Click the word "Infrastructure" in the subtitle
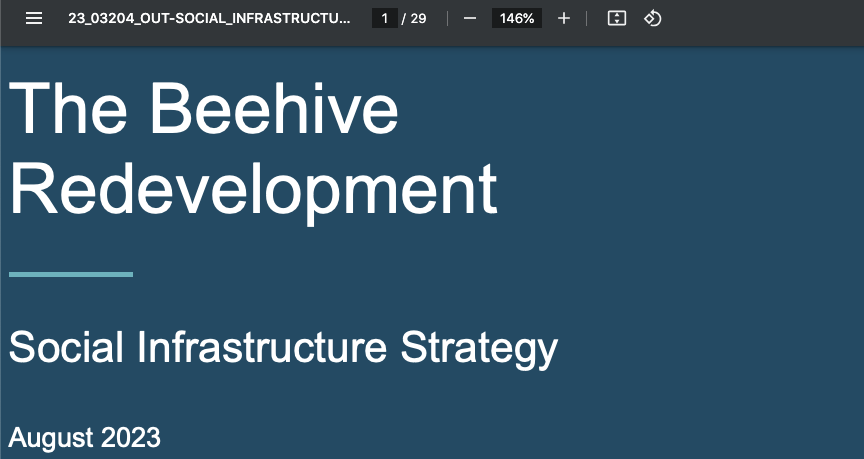Image resolution: width=864 pixels, height=459 pixels. 262,348
